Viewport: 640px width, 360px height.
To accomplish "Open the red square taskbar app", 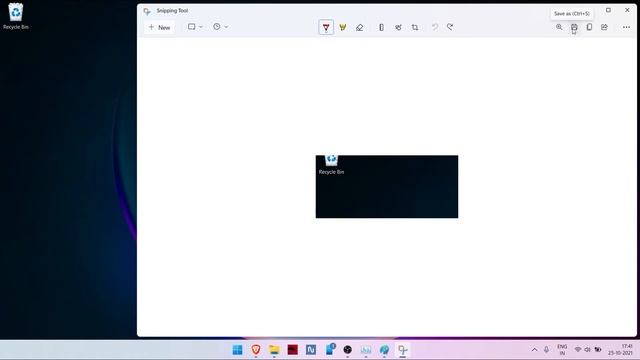I will 293,350.
